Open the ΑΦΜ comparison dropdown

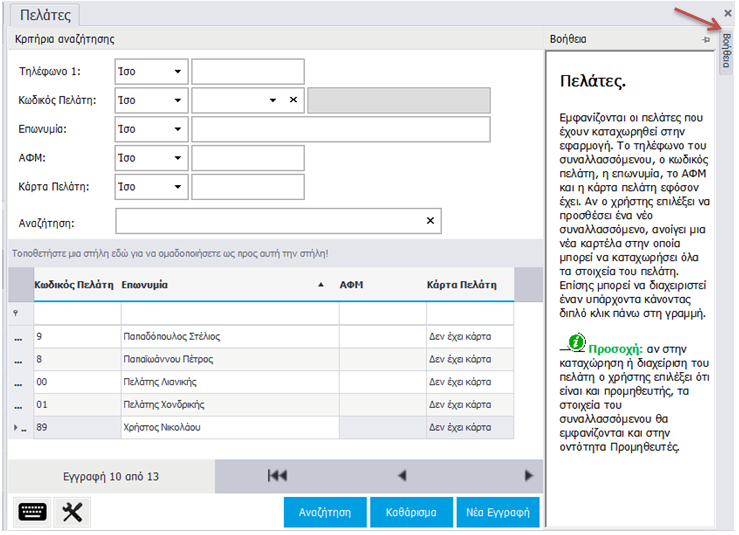[177, 158]
